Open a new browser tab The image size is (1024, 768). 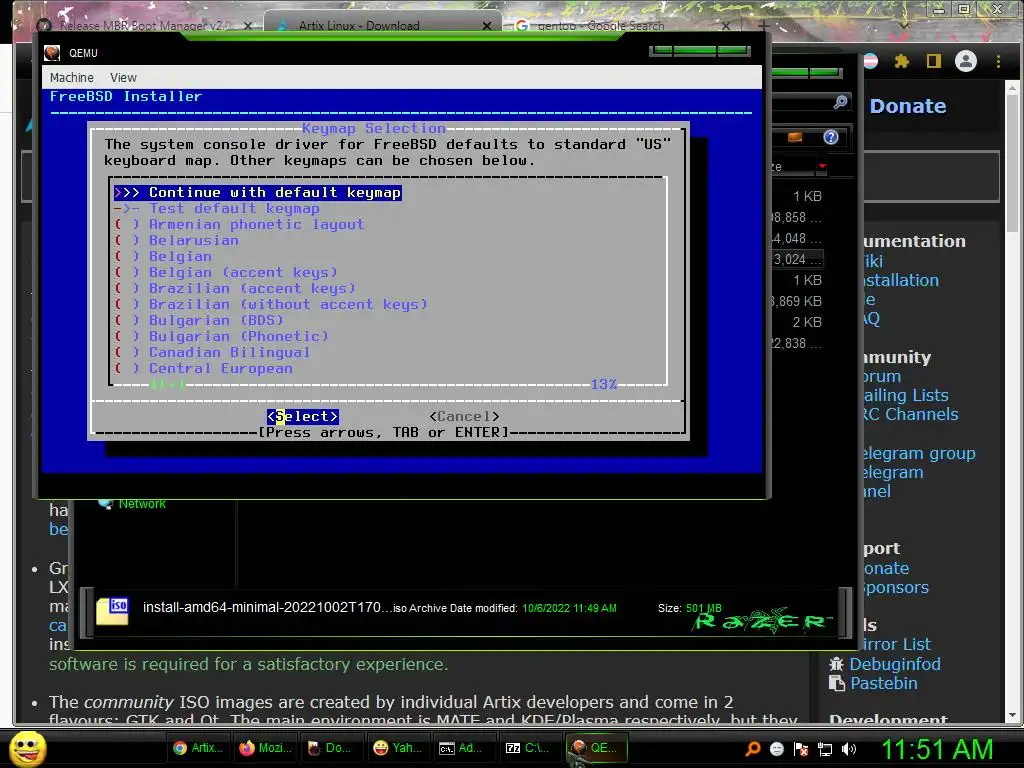[x=763, y=25]
